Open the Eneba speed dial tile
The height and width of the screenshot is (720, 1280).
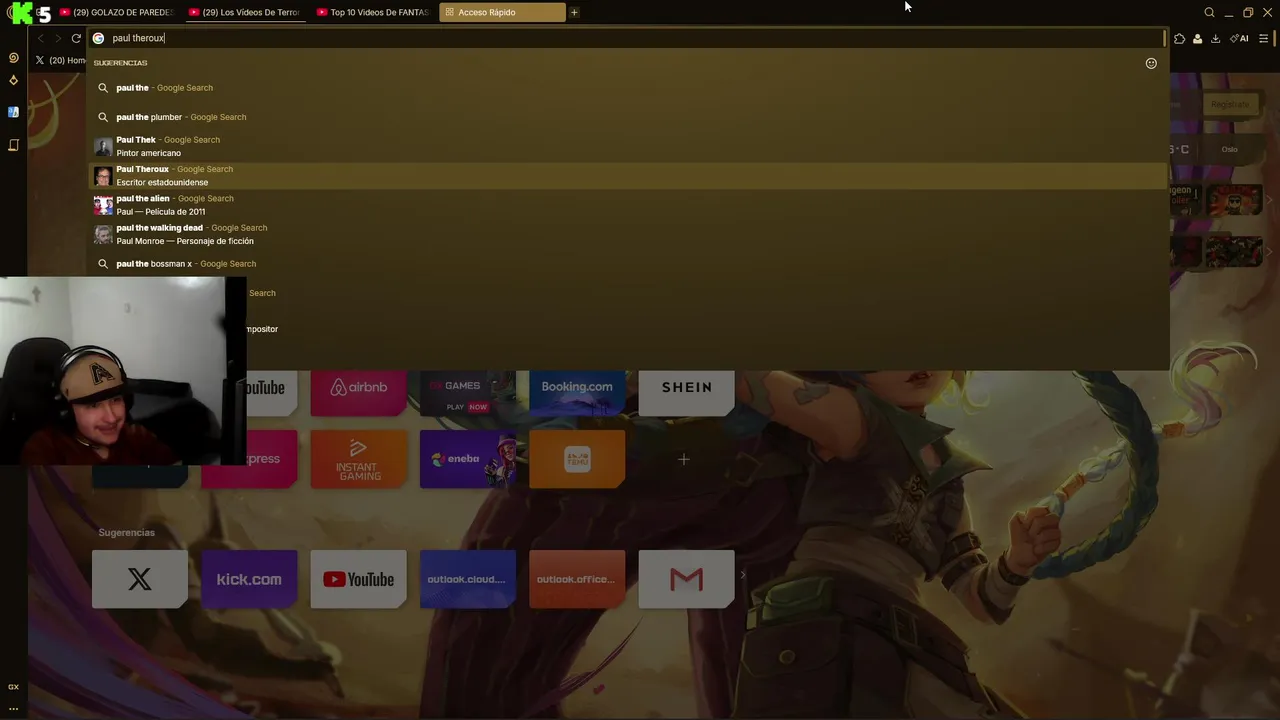tap(468, 459)
